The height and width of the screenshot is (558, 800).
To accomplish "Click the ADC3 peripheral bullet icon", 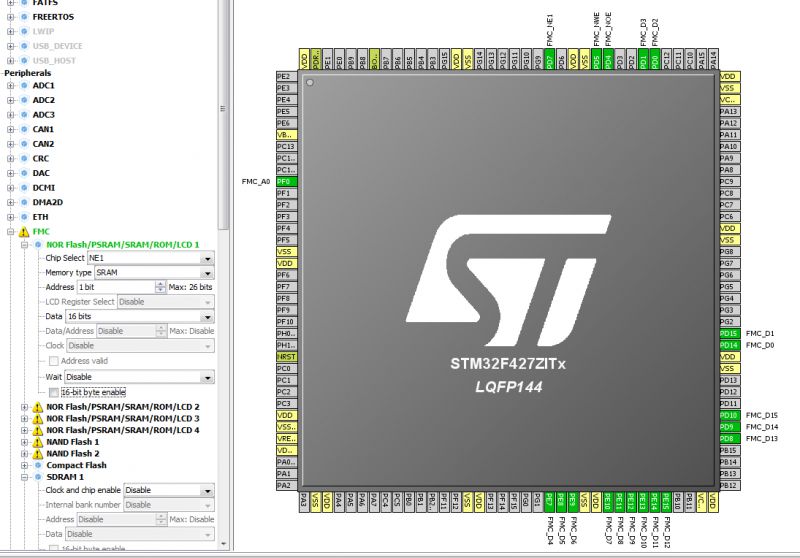I will pyautogui.click(x=24, y=115).
